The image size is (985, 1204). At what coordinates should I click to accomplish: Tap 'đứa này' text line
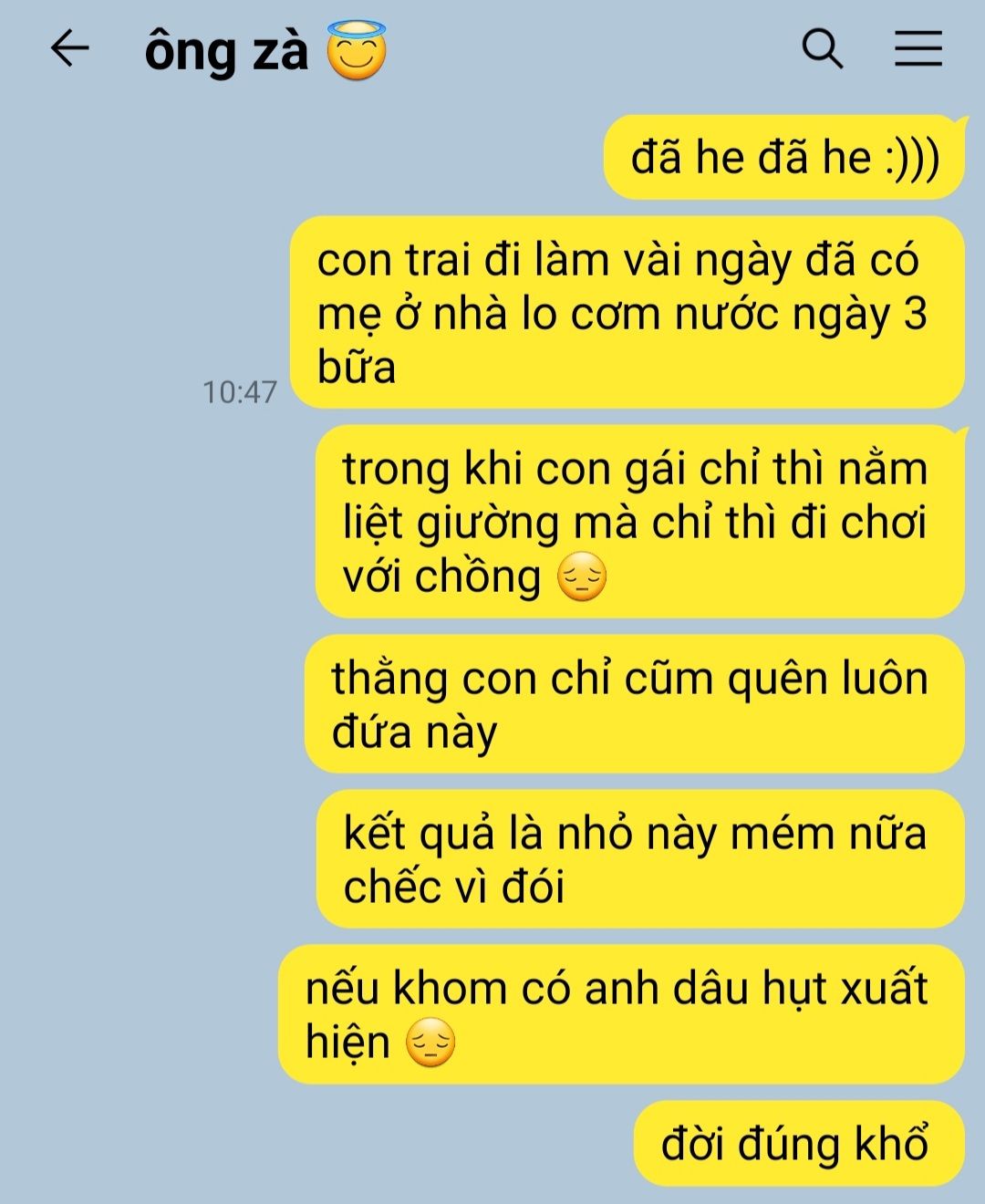click(414, 732)
